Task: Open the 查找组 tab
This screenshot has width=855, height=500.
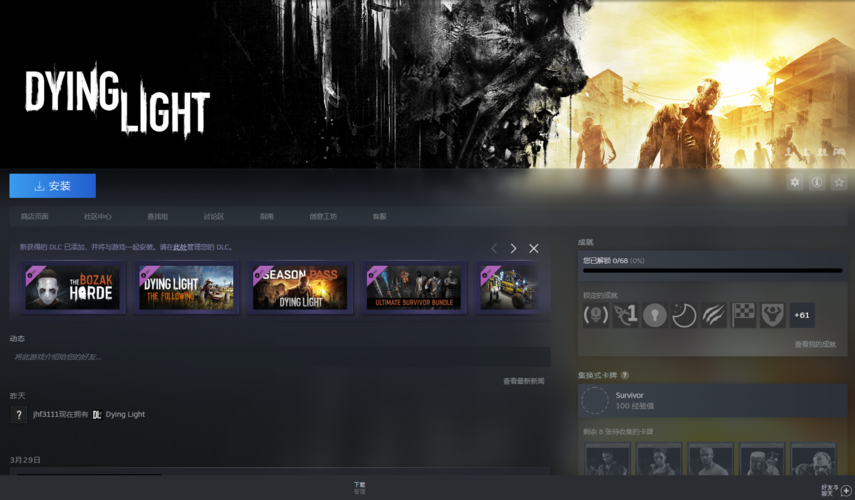Action: pos(158,216)
